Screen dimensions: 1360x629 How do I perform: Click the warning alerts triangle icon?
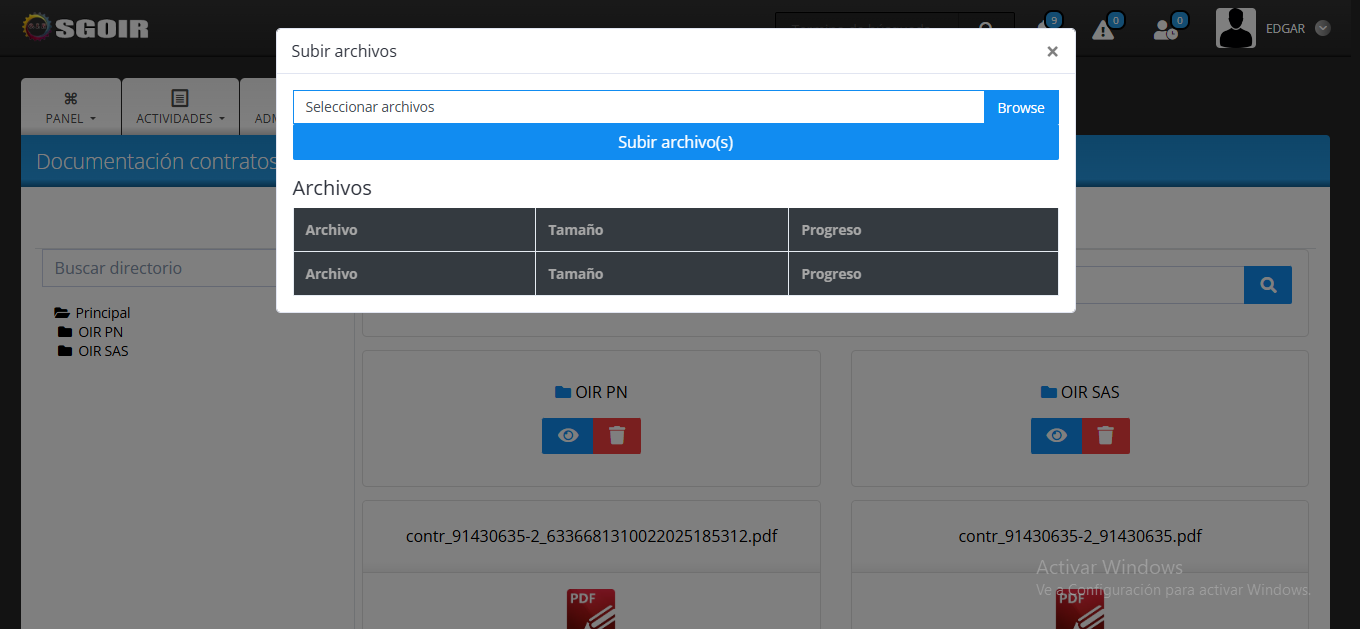pyautogui.click(x=1103, y=30)
